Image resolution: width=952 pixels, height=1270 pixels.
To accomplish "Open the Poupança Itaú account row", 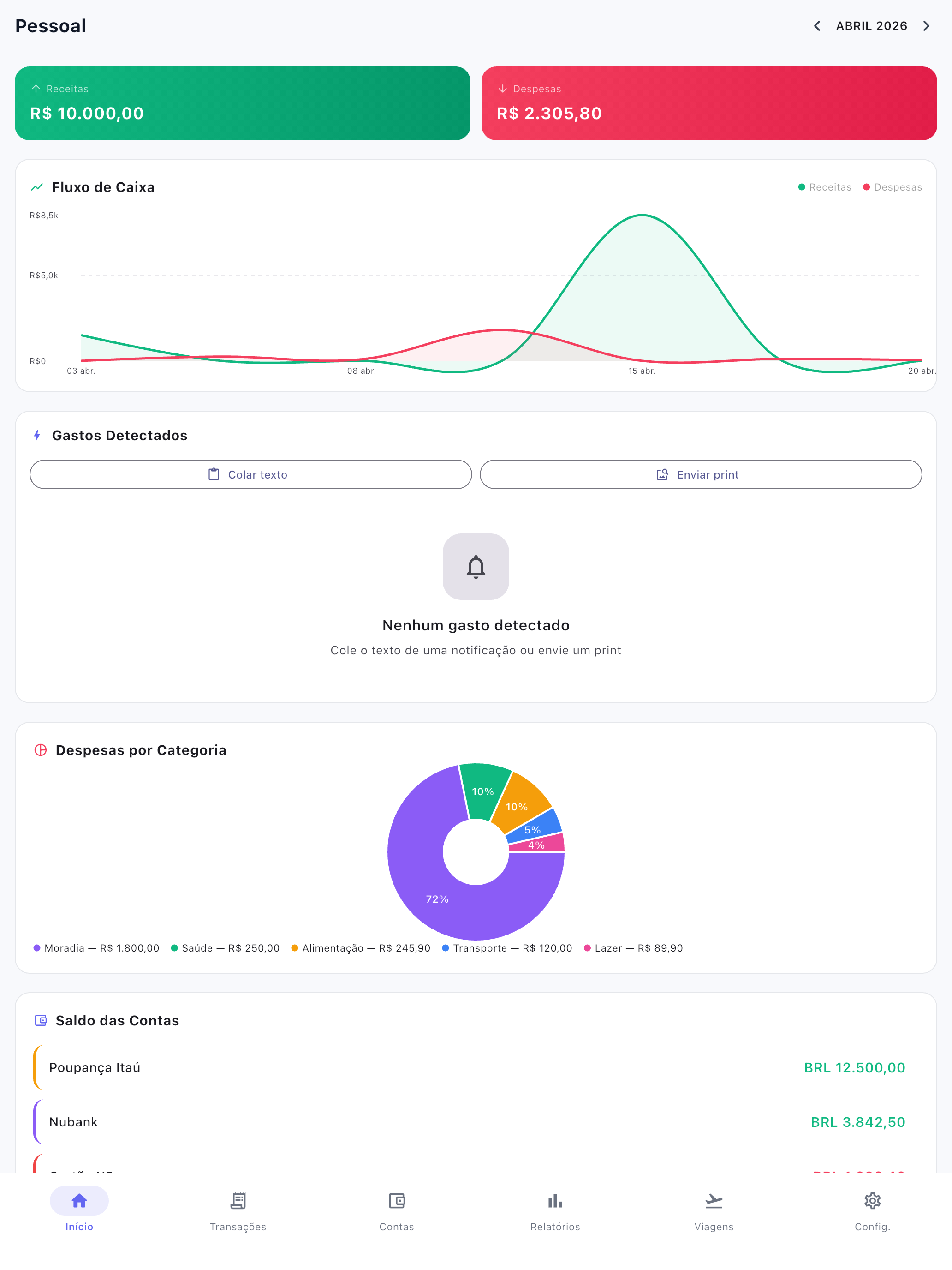I will pyautogui.click(x=476, y=1067).
